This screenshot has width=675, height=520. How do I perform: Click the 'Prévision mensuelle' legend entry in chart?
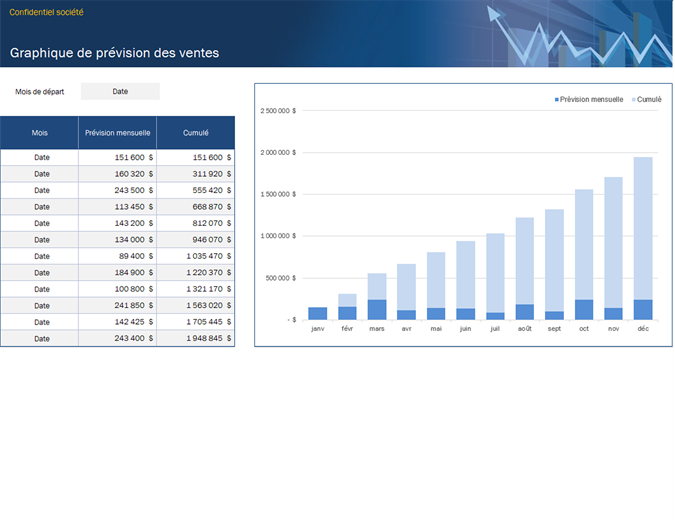(x=589, y=99)
